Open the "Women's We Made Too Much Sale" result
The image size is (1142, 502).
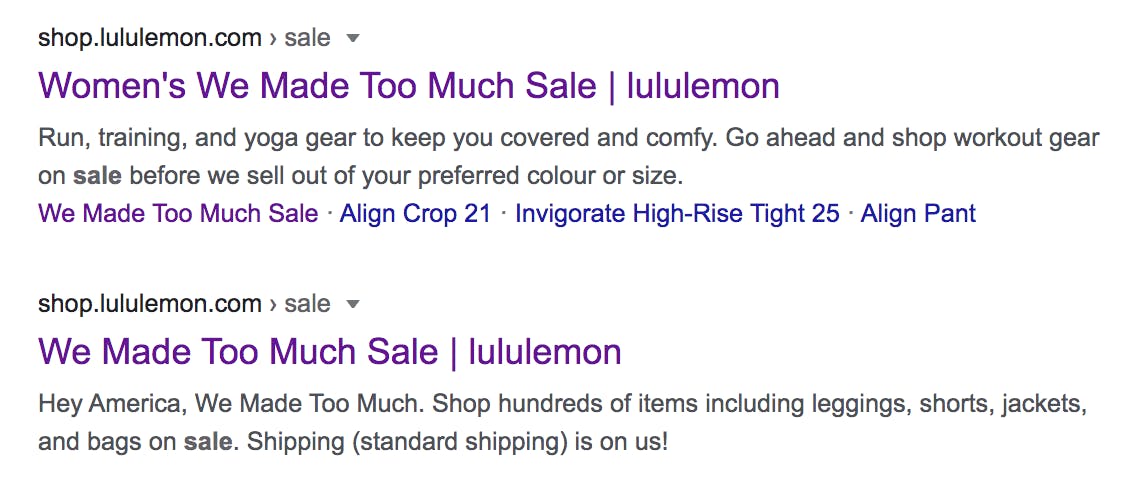click(408, 86)
